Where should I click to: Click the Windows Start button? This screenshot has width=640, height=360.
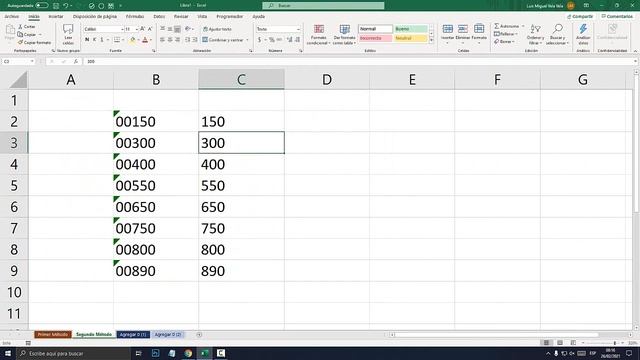pos(8,353)
